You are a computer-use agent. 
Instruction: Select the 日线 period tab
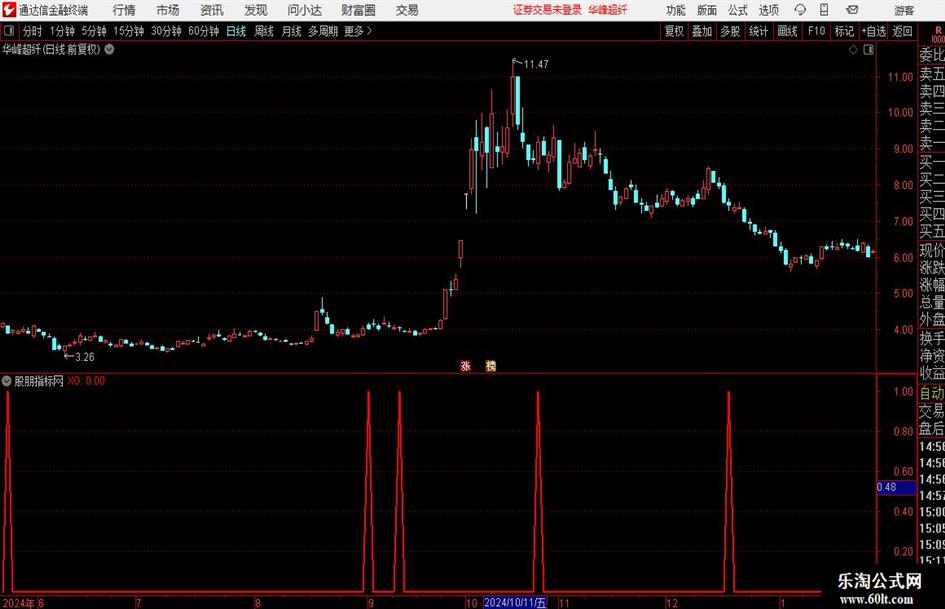point(236,31)
